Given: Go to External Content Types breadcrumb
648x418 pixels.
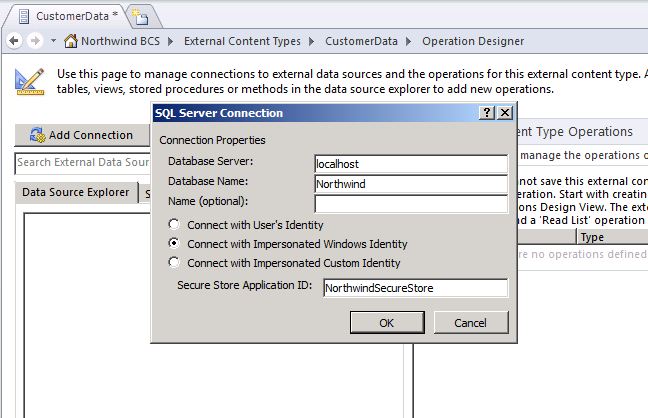Looking at the screenshot, I should (242, 41).
